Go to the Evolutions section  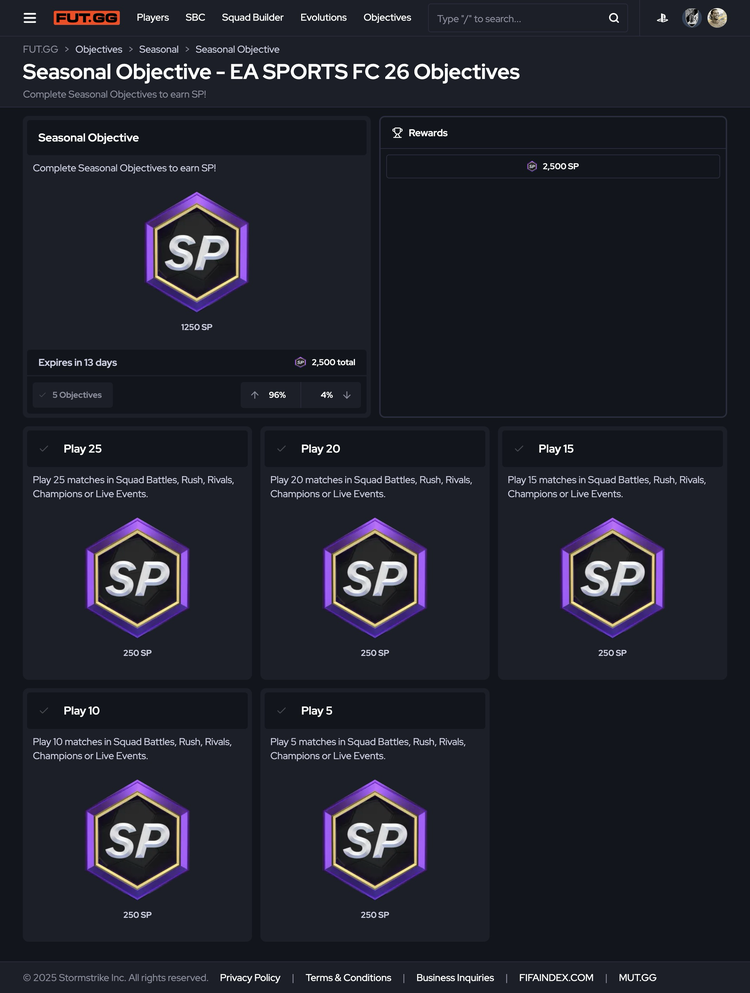click(323, 18)
